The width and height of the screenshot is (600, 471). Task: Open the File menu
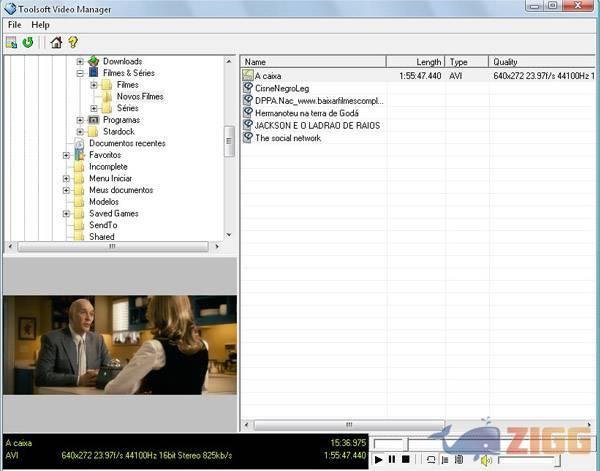coord(15,24)
